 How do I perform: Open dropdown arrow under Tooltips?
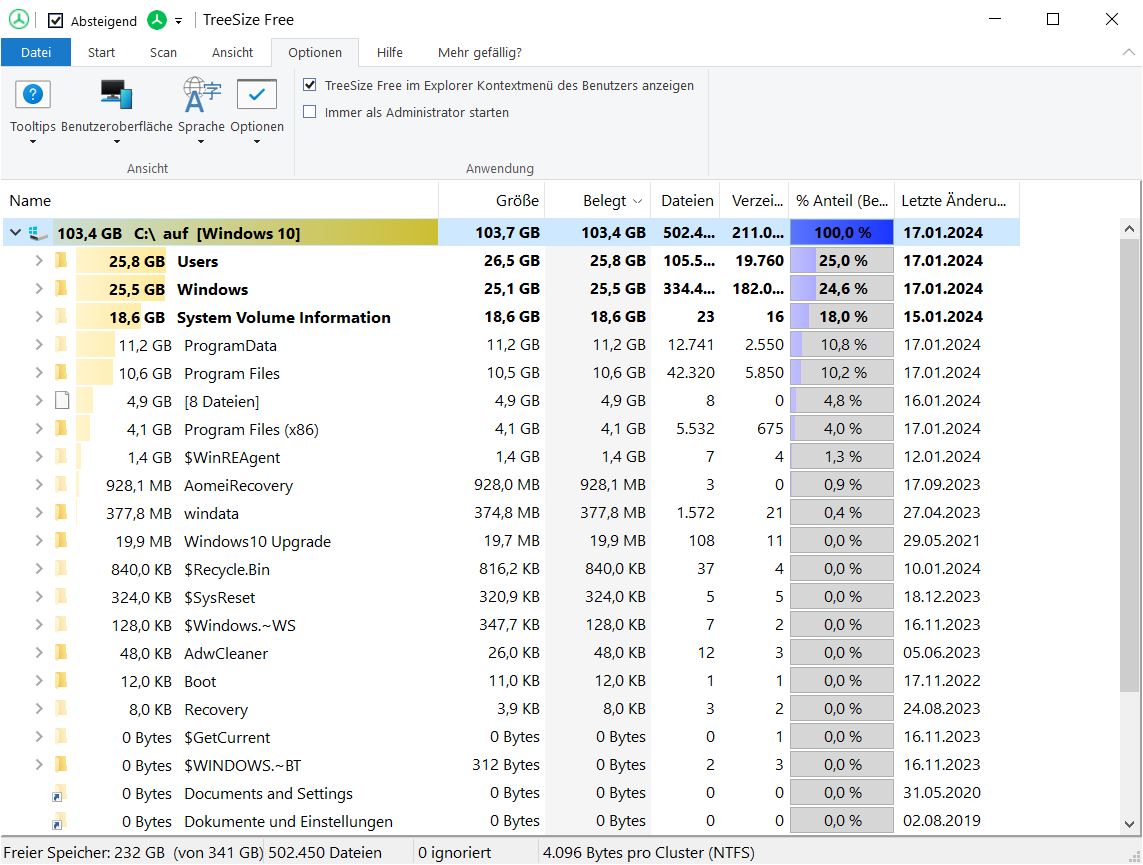(33, 141)
